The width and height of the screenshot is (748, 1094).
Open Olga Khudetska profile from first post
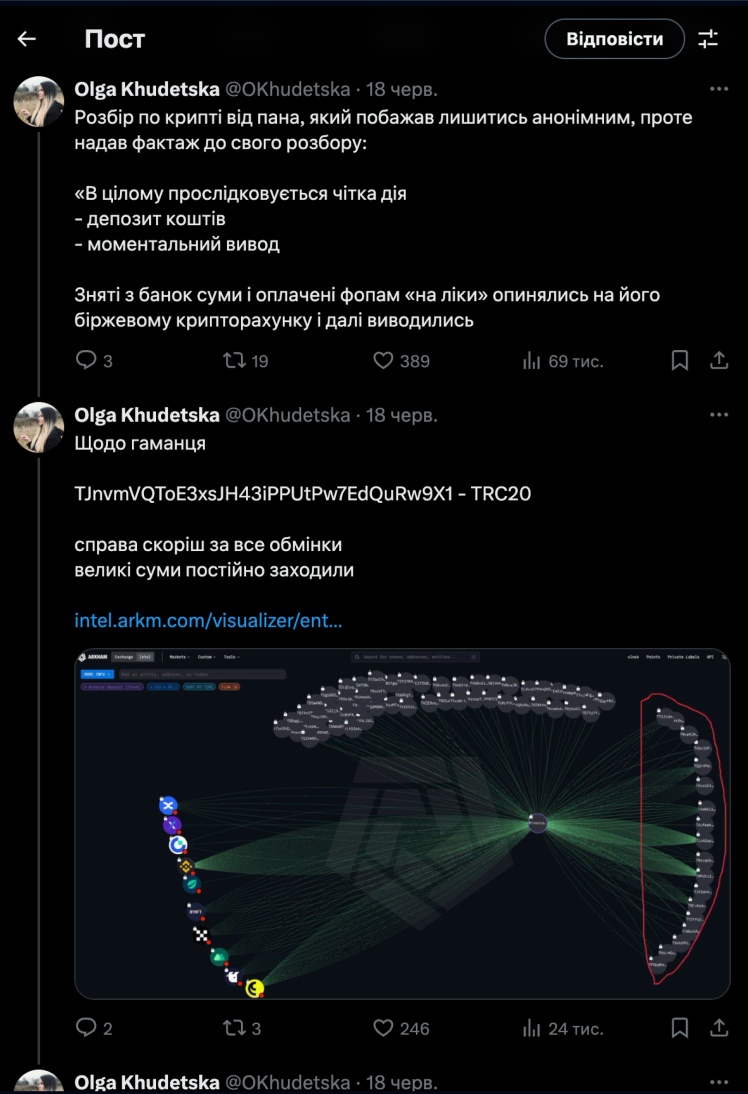point(147,89)
